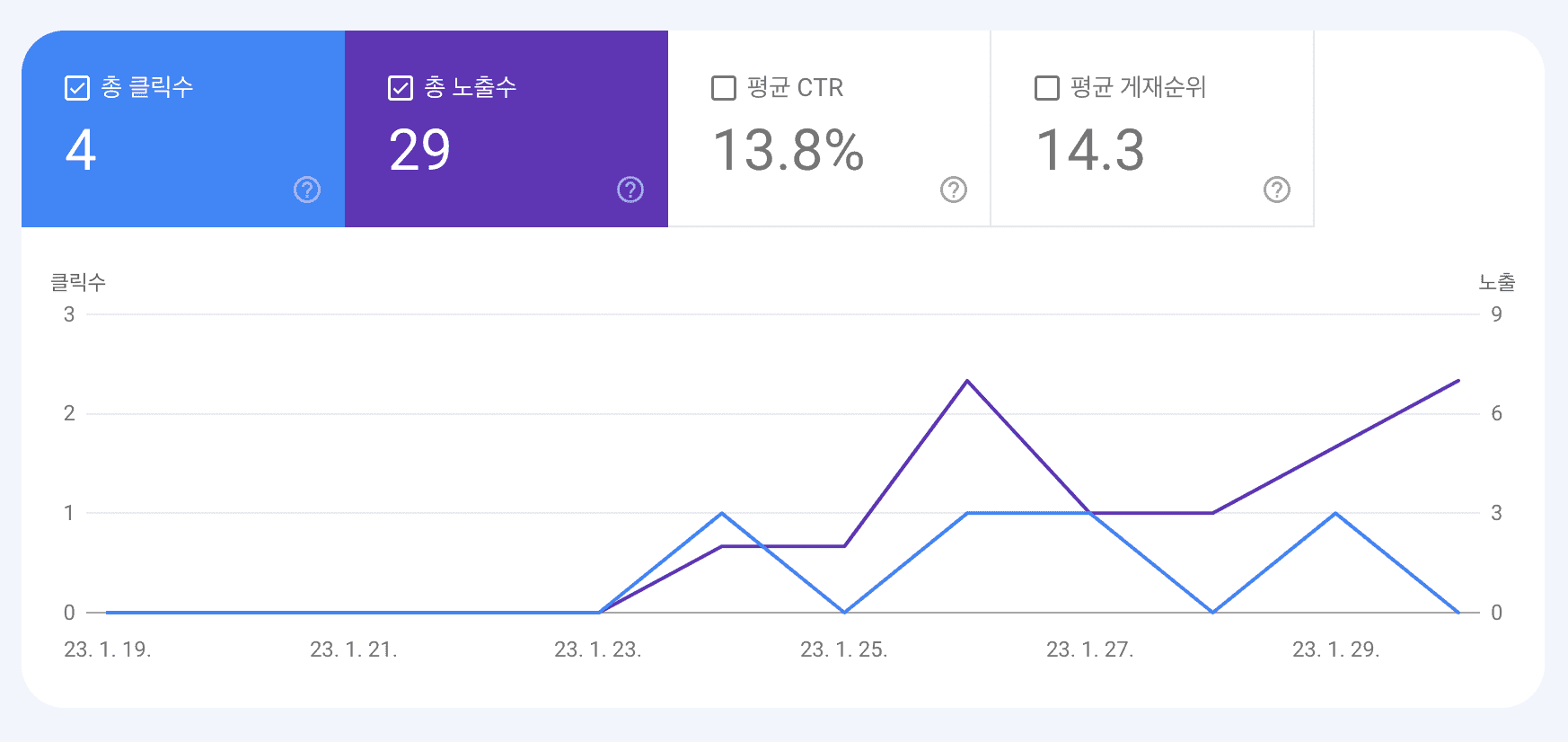The width and height of the screenshot is (1568, 742).
Task: Select the 13.8% average CTR value
Action: point(788,150)
